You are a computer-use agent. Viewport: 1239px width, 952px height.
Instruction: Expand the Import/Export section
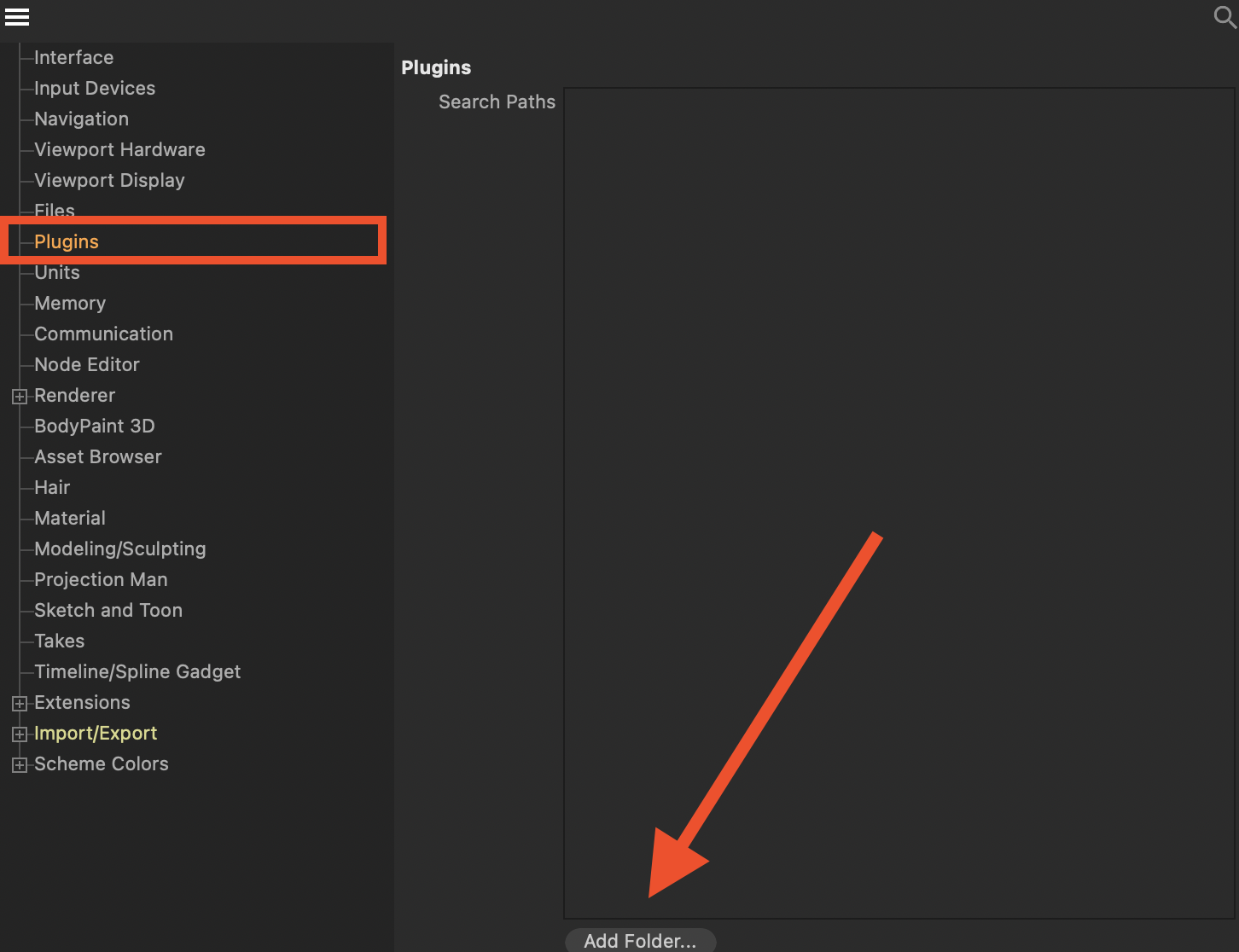19,734
